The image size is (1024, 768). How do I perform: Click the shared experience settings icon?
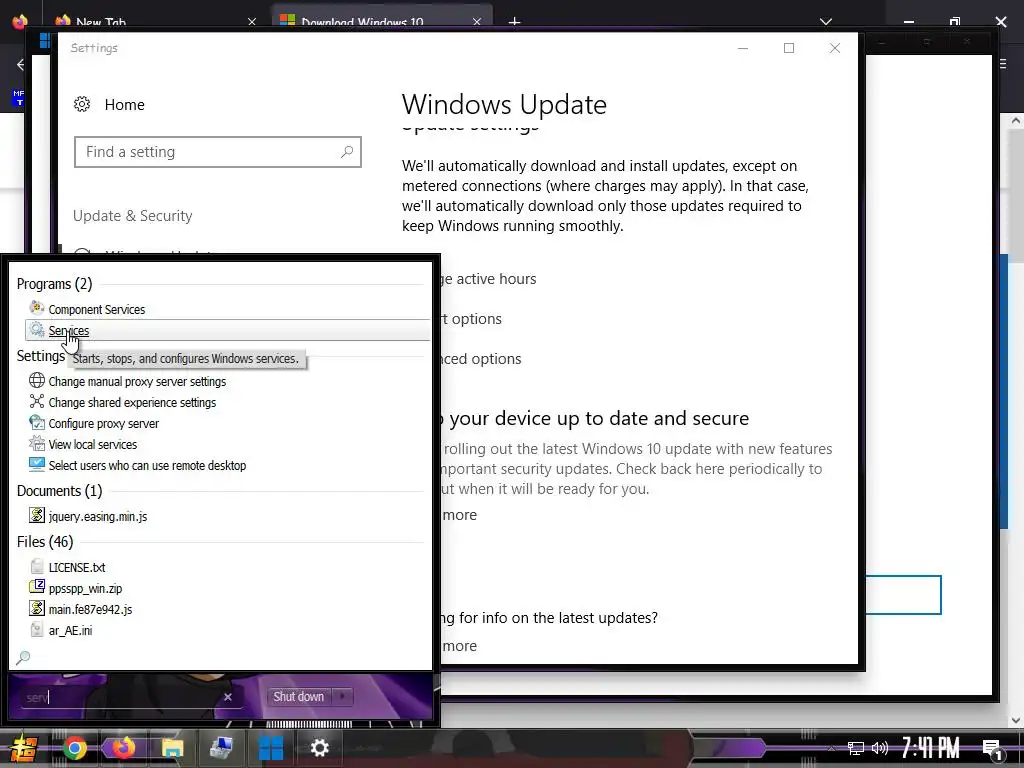[37, 401]
